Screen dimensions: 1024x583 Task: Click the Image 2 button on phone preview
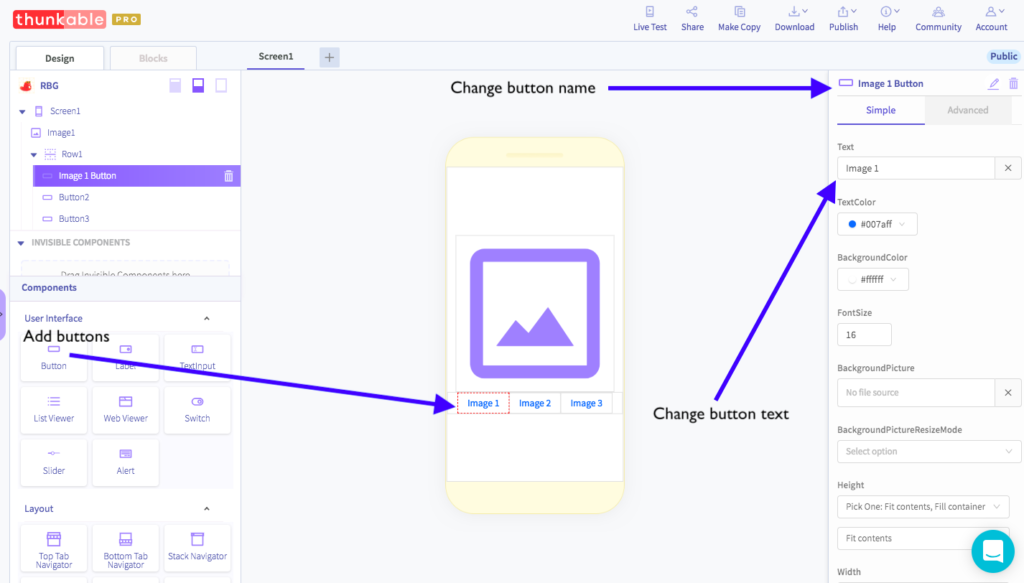click(x=535, y=403)
